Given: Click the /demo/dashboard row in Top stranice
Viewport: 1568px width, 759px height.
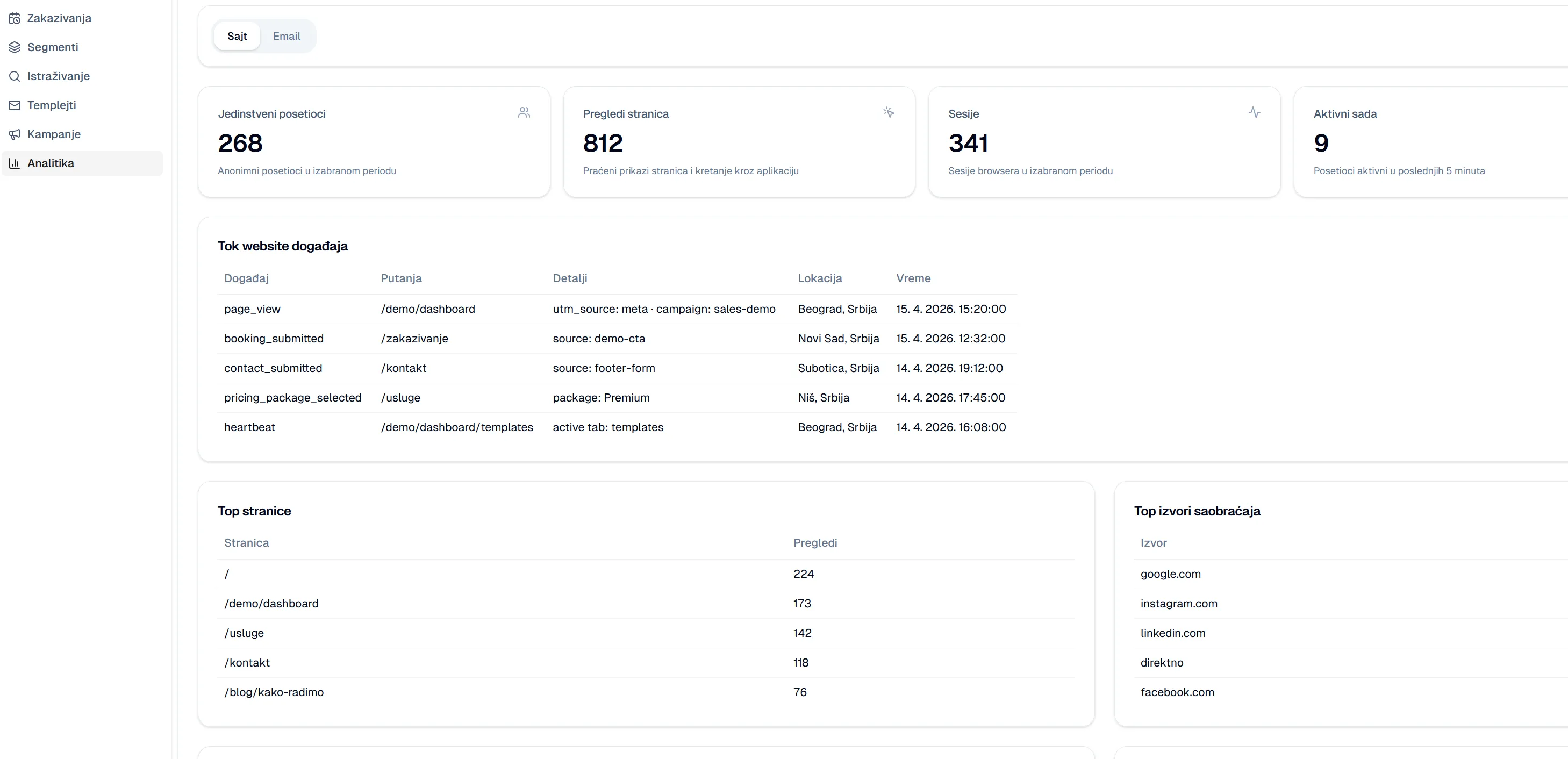Looking at the screenshot, I should tap(271, 604).
